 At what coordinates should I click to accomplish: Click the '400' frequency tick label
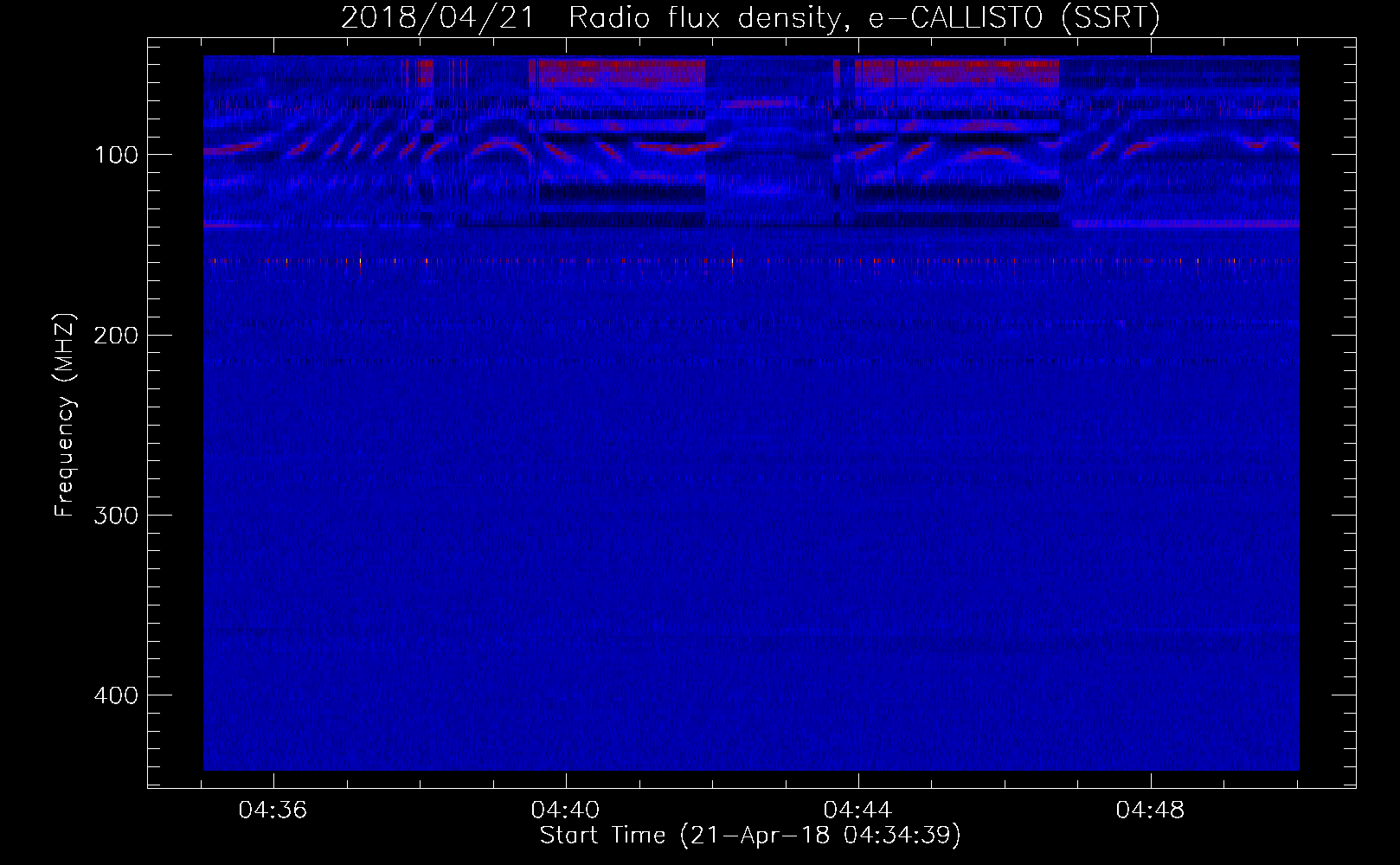click(116, 695)
